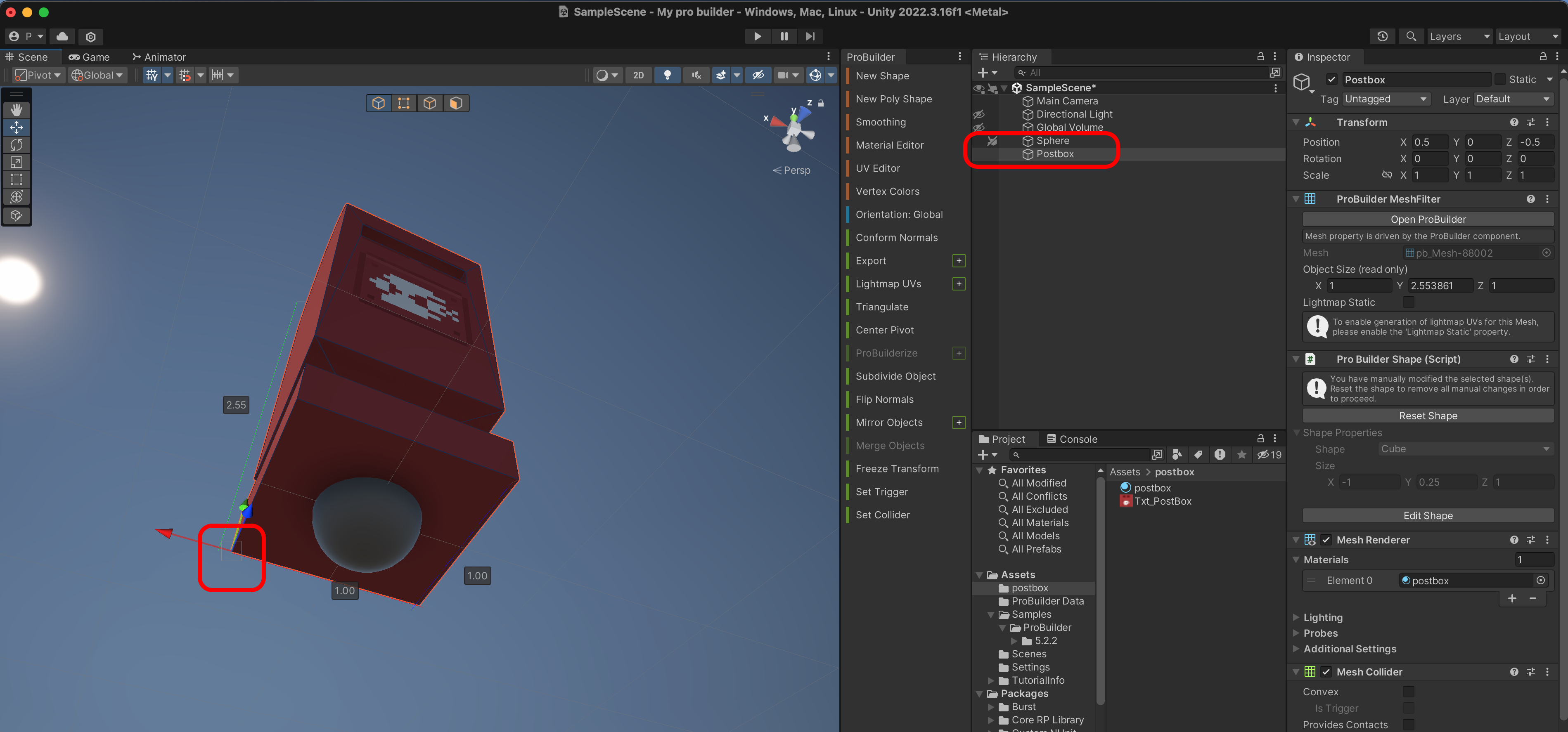The width and height of the screenshot is (1568, 732).
Task: Toggle the Postbox active checkbox
Action: point(1332,80)
